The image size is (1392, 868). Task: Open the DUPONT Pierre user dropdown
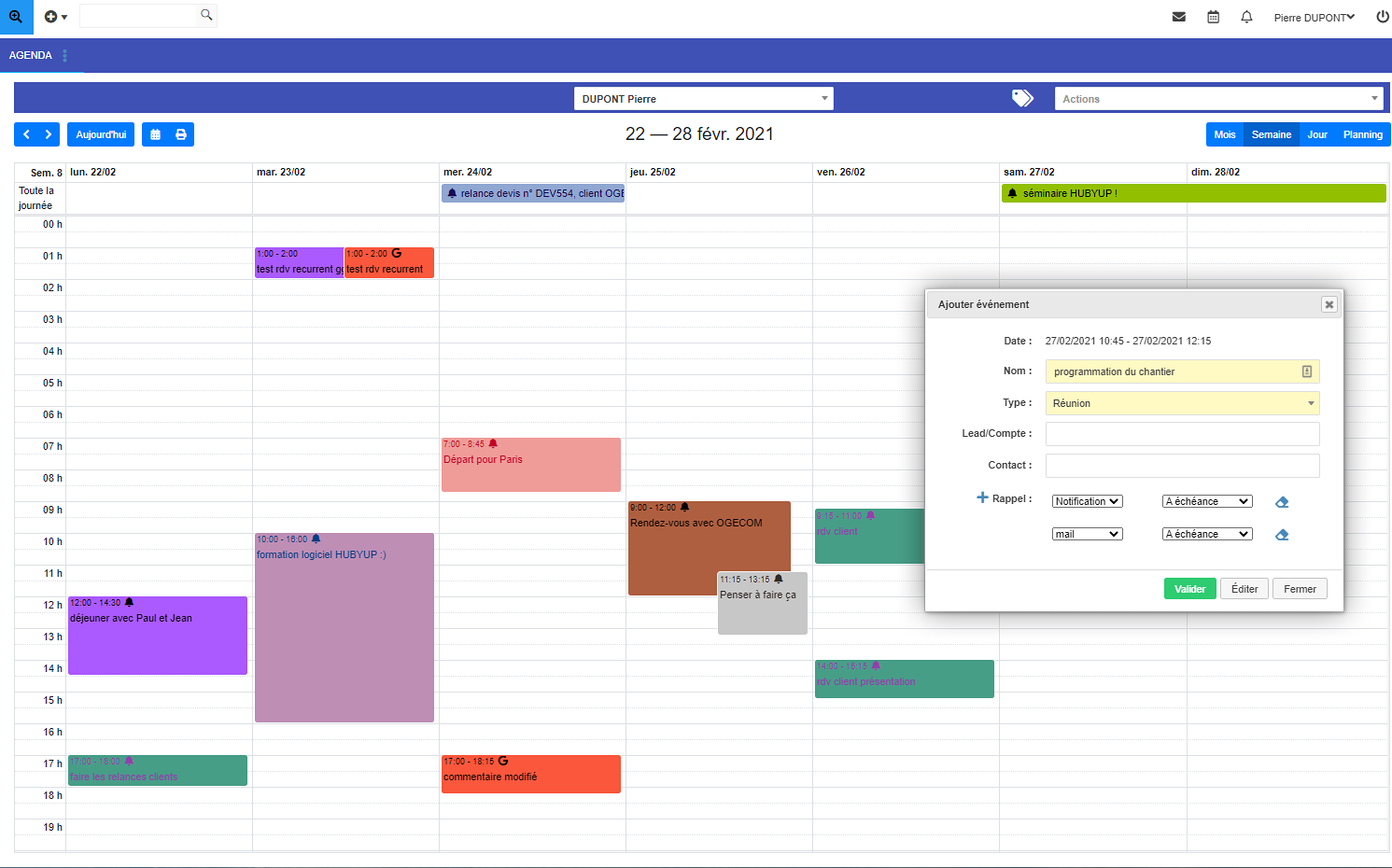pos(704,98)
